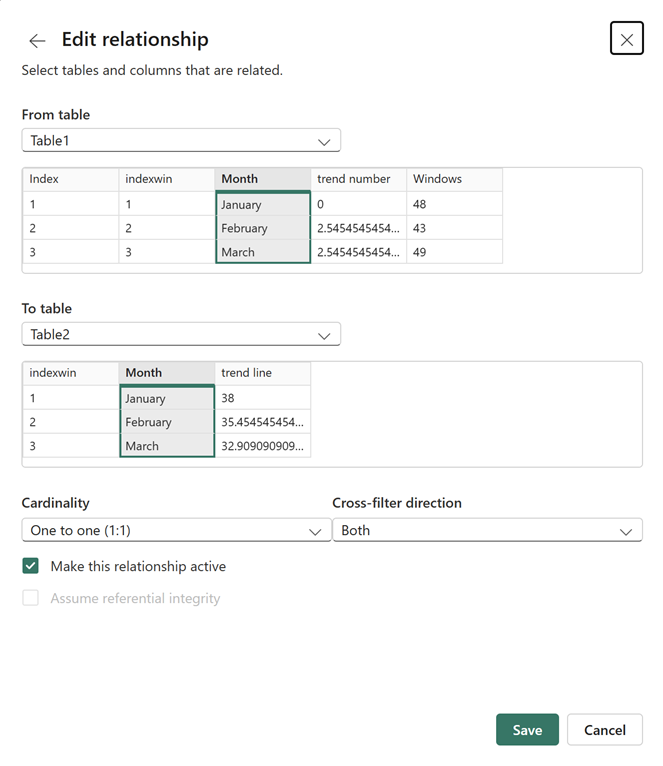663x766 pixels.
Task: Click the March cell in Table2
Action: point(166,446)
